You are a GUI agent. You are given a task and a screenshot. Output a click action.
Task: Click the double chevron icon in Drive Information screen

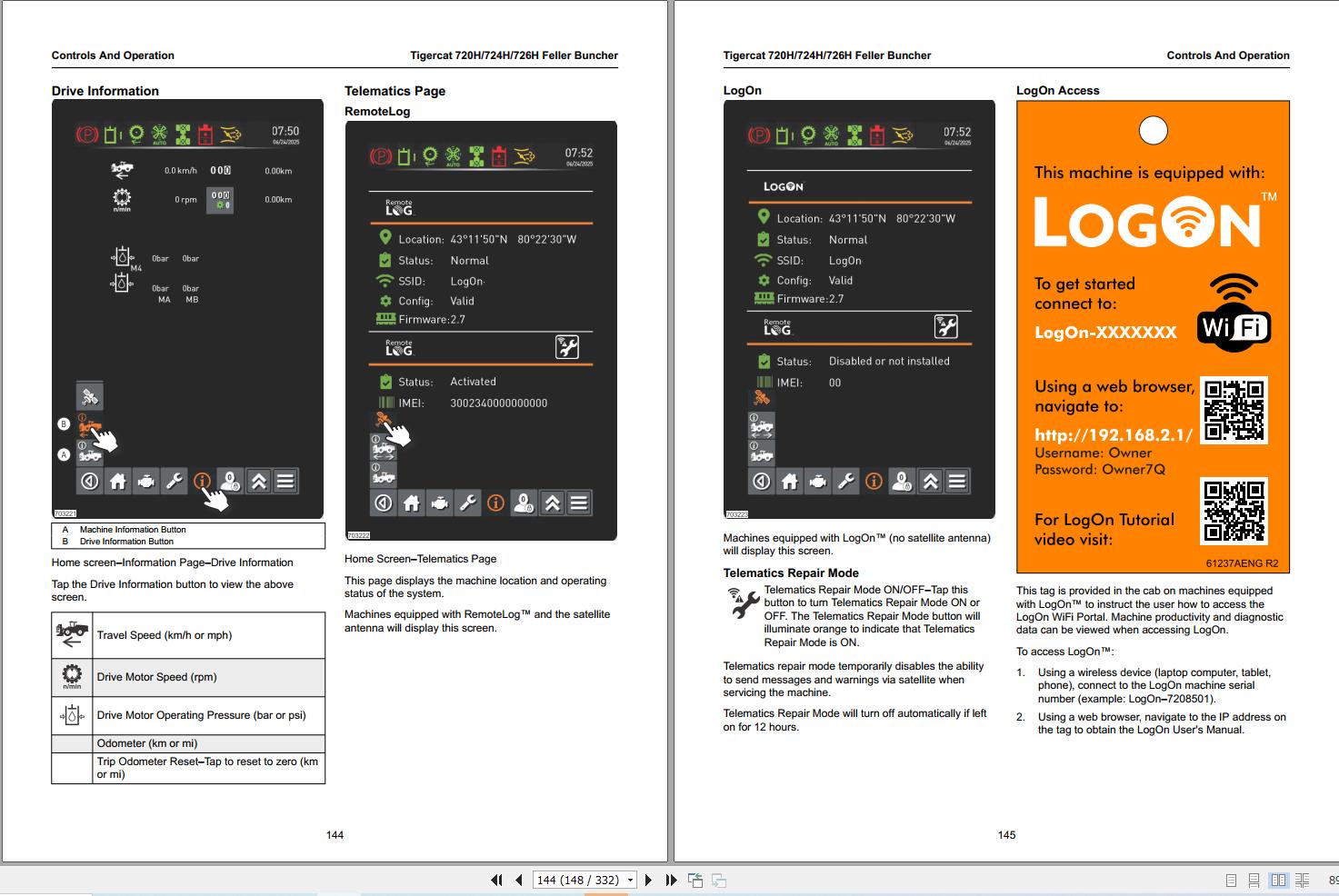258,482
